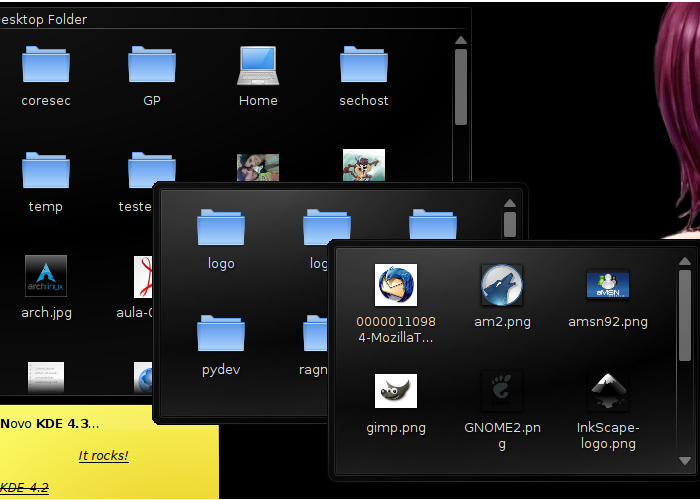Open the temp folder

[x=46, y=170]
